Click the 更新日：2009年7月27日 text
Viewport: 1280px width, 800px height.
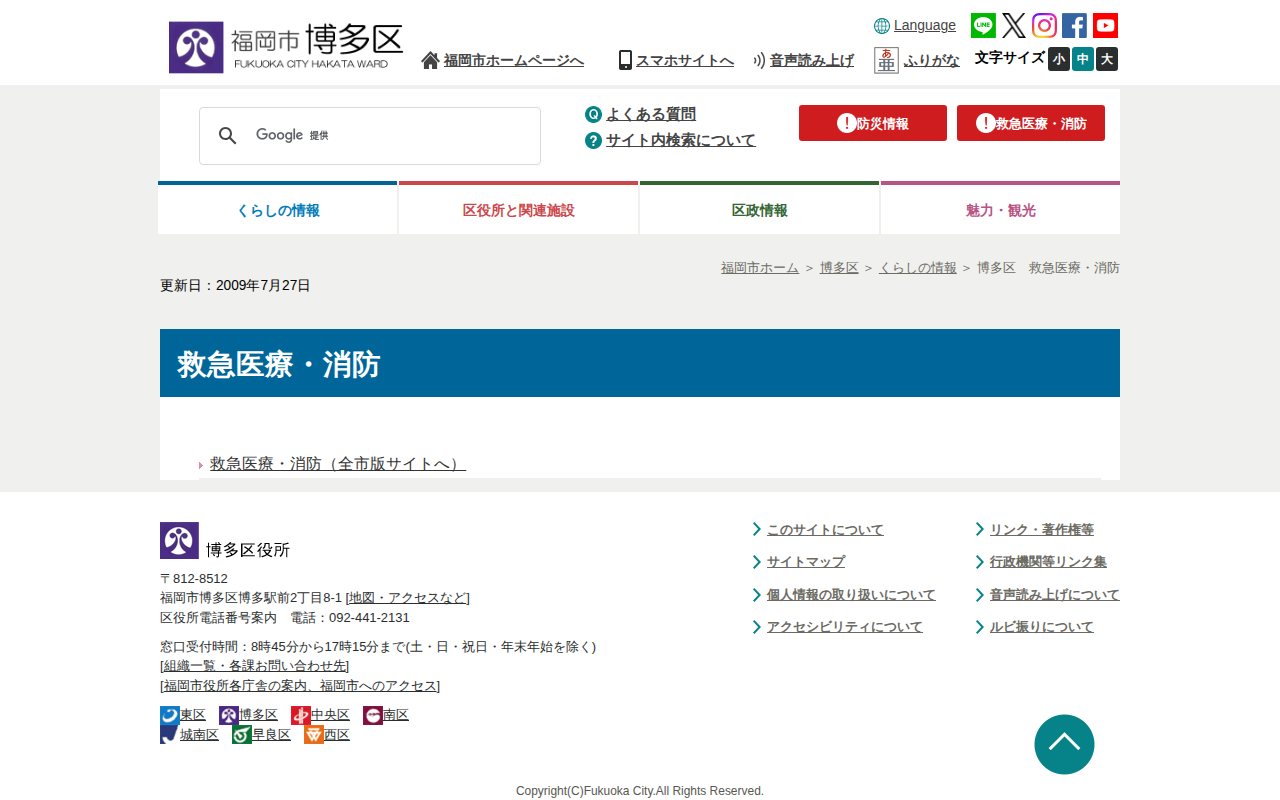tap(235, 285)
